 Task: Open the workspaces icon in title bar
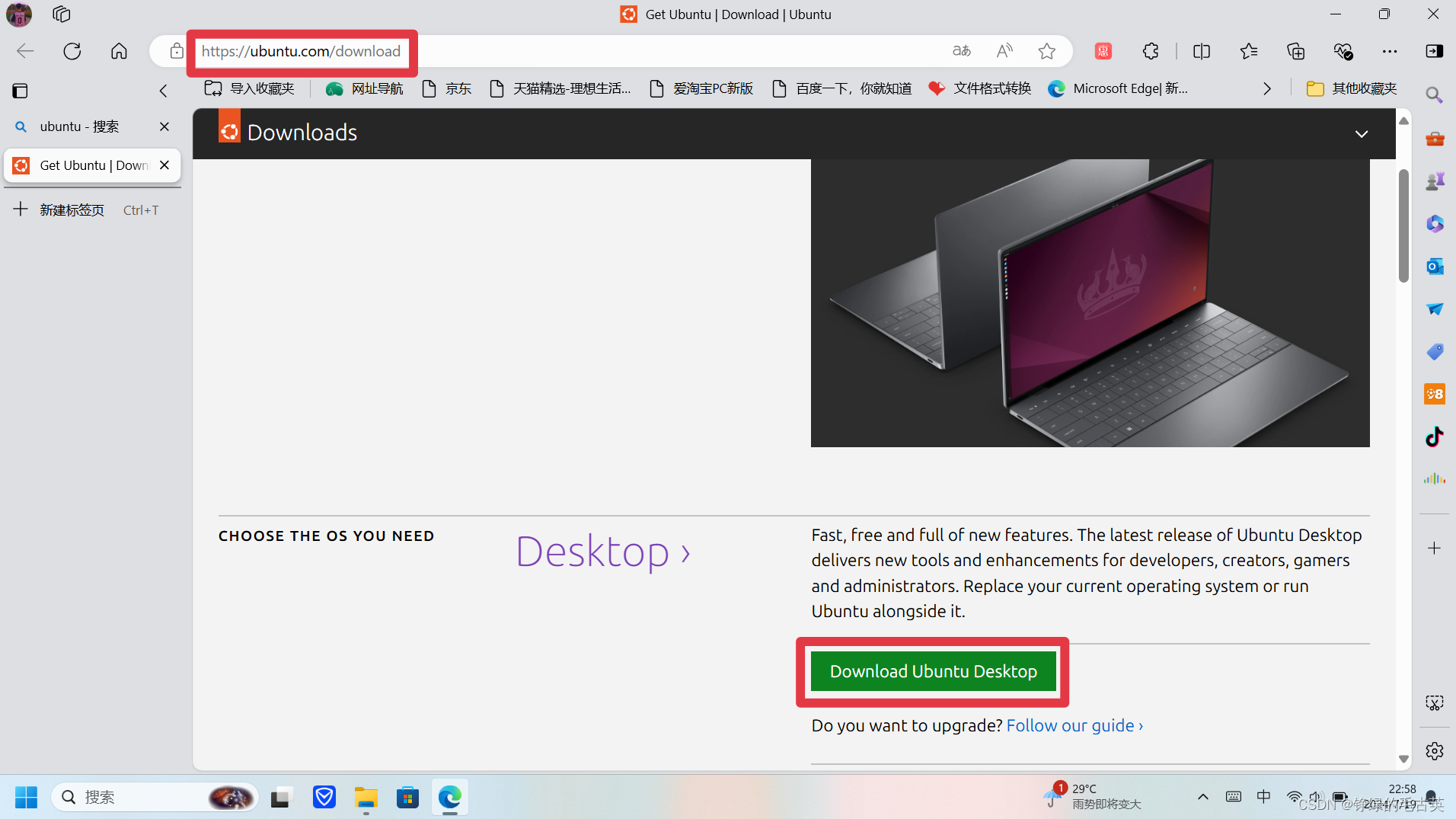[62, 14]
